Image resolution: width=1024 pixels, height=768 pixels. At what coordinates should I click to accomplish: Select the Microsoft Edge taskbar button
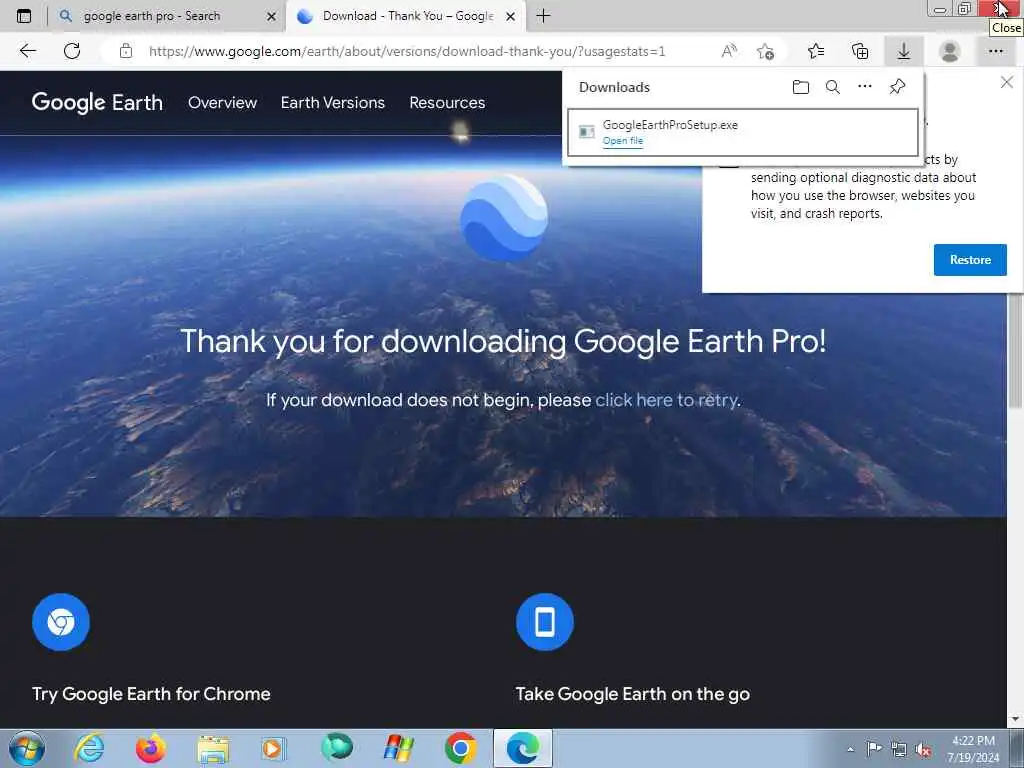click(x=522, y=748)
